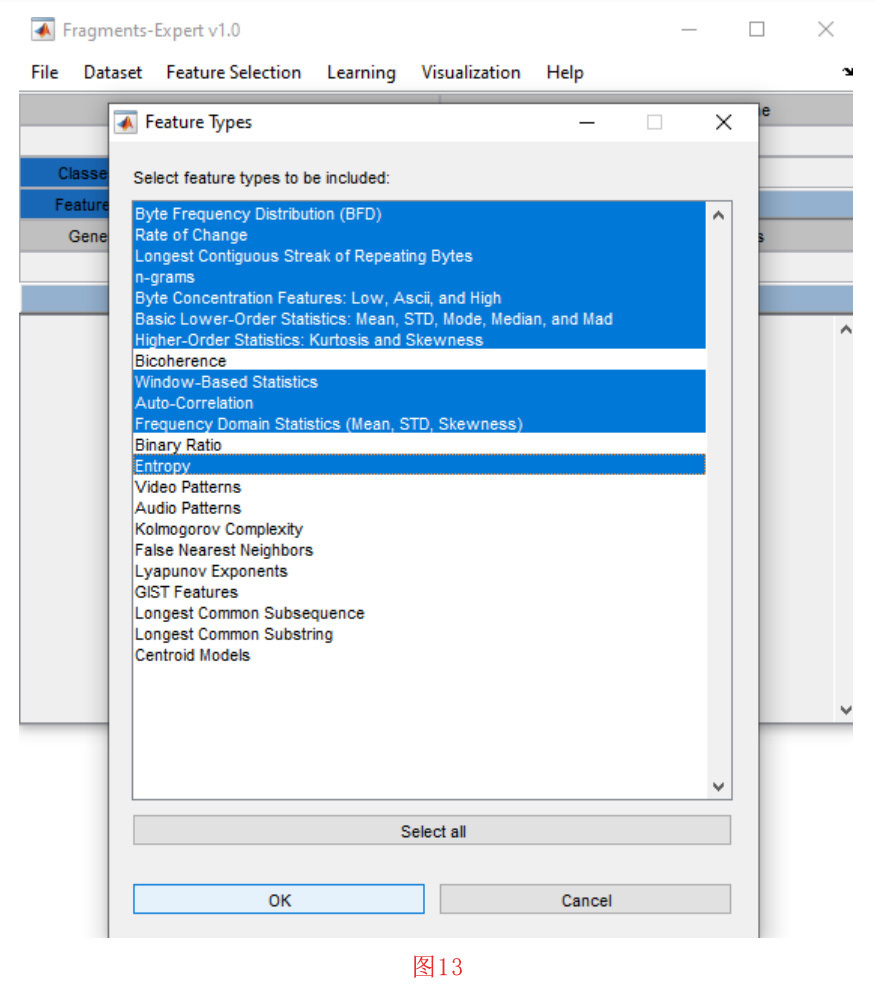Minimize the Feature Types dialog
Viewport: 875px width, 1001px height.
[x=587, y=122]
